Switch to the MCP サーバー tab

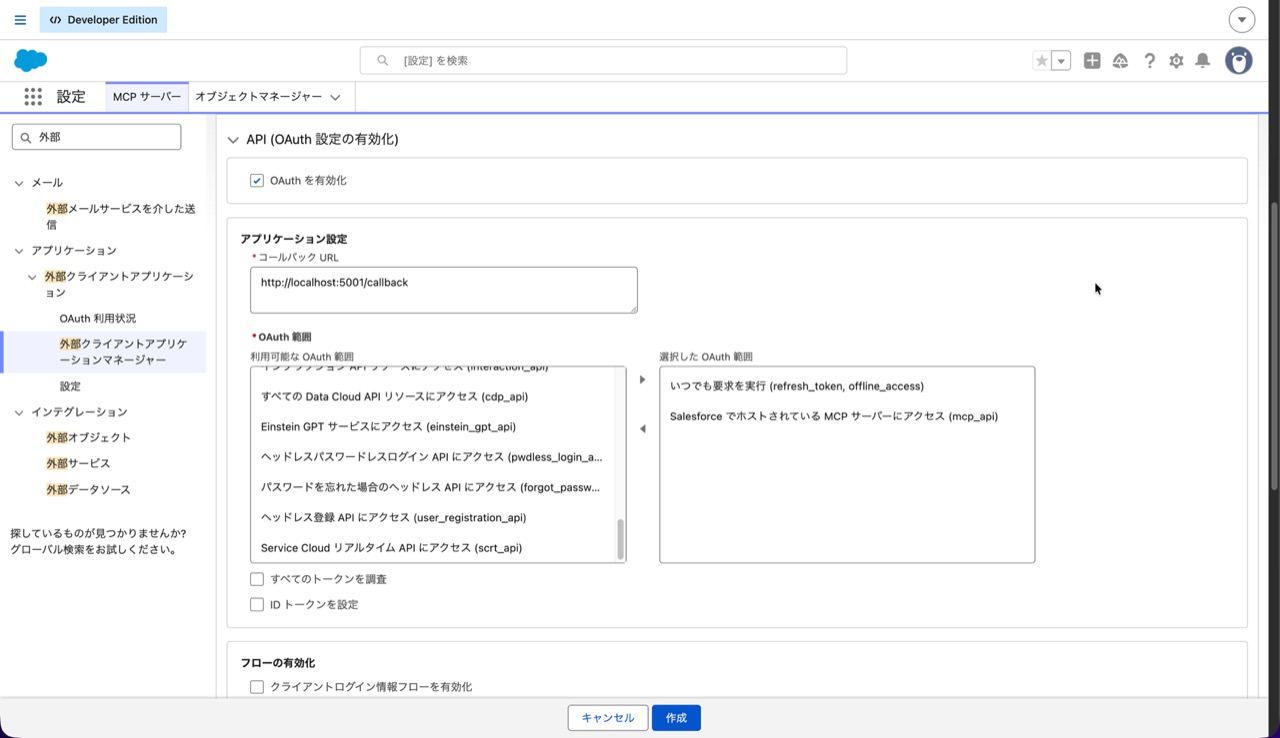(146, 97)
